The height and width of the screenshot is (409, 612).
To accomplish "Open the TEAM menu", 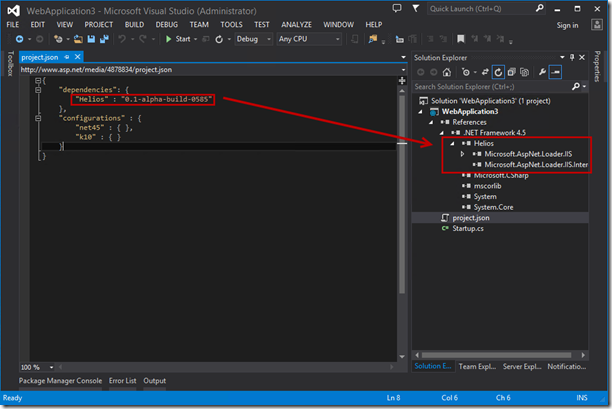I will [x=199, y=25].
